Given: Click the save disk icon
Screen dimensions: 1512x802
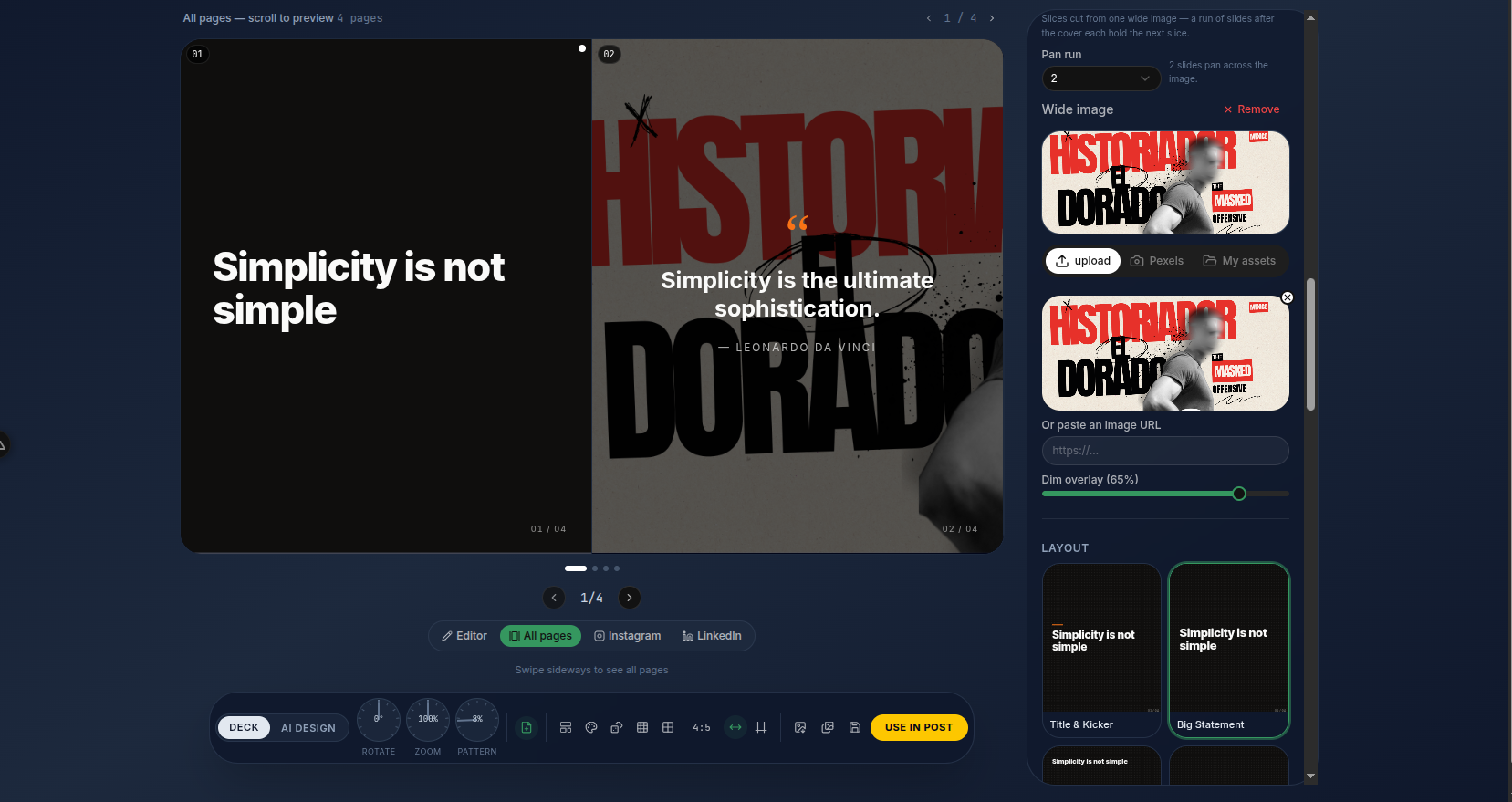Looking at the screenshot, I should (855, 727).
